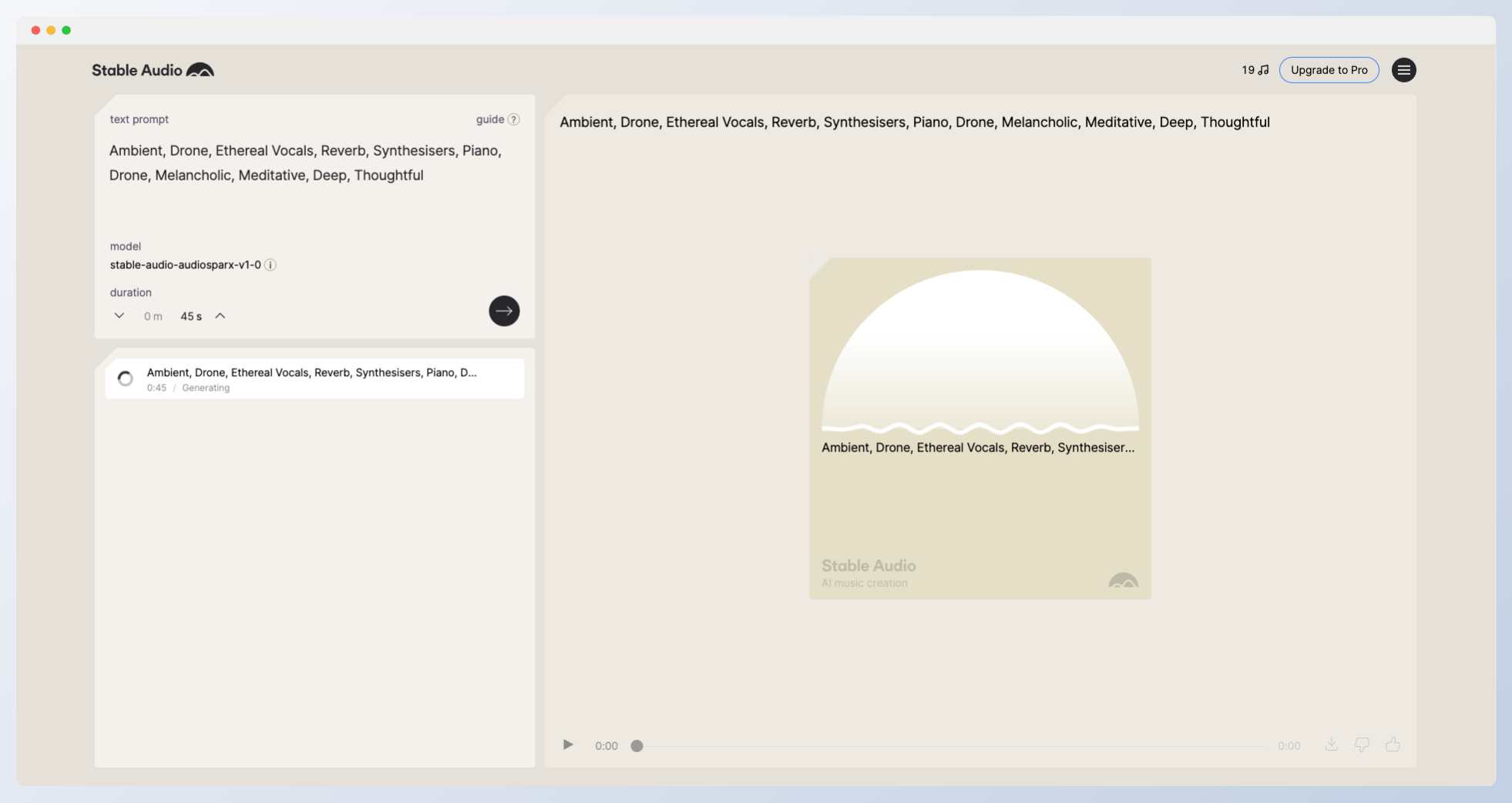Screen dimensions: 1512x803
Task: Select the 0 m minutes value
Action: coord(153,317)
